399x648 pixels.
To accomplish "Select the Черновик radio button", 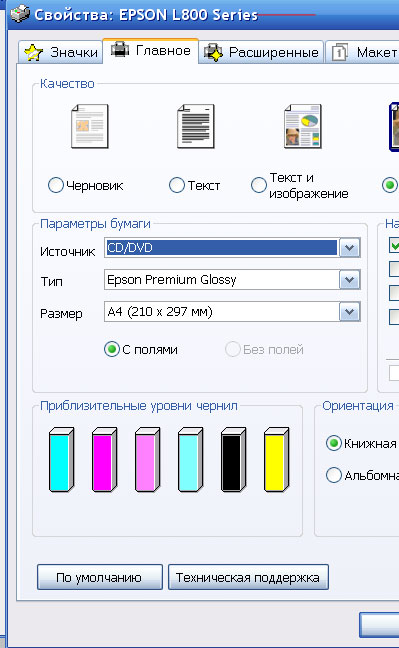I will coord(55,185).
